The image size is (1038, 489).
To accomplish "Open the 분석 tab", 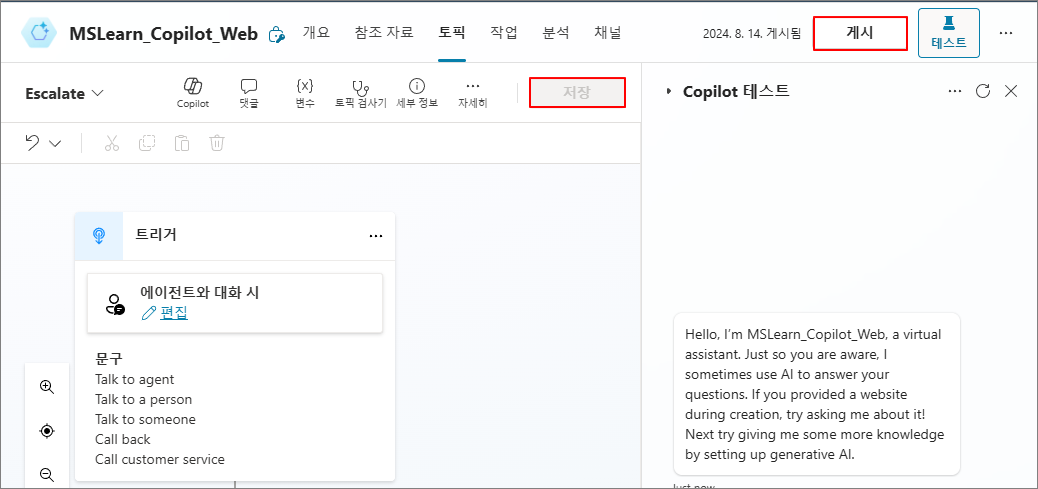I will 555,32.
